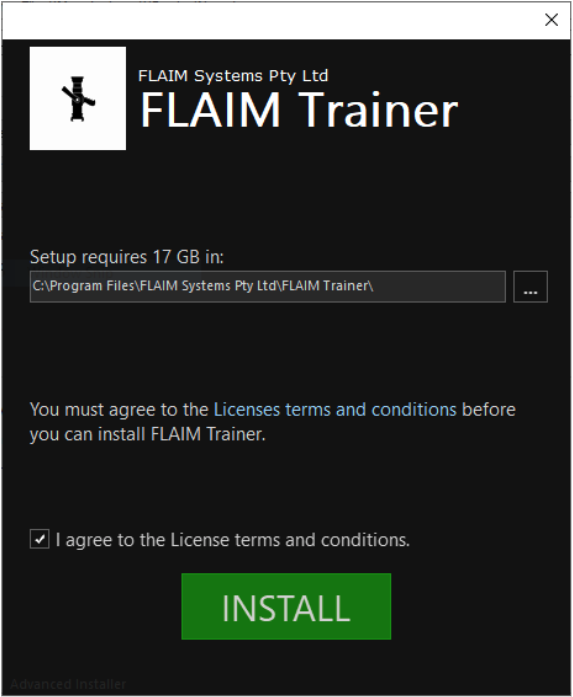
Task: Close the FLAIM Trainer setup window
Action: click(x=551, y=20)
